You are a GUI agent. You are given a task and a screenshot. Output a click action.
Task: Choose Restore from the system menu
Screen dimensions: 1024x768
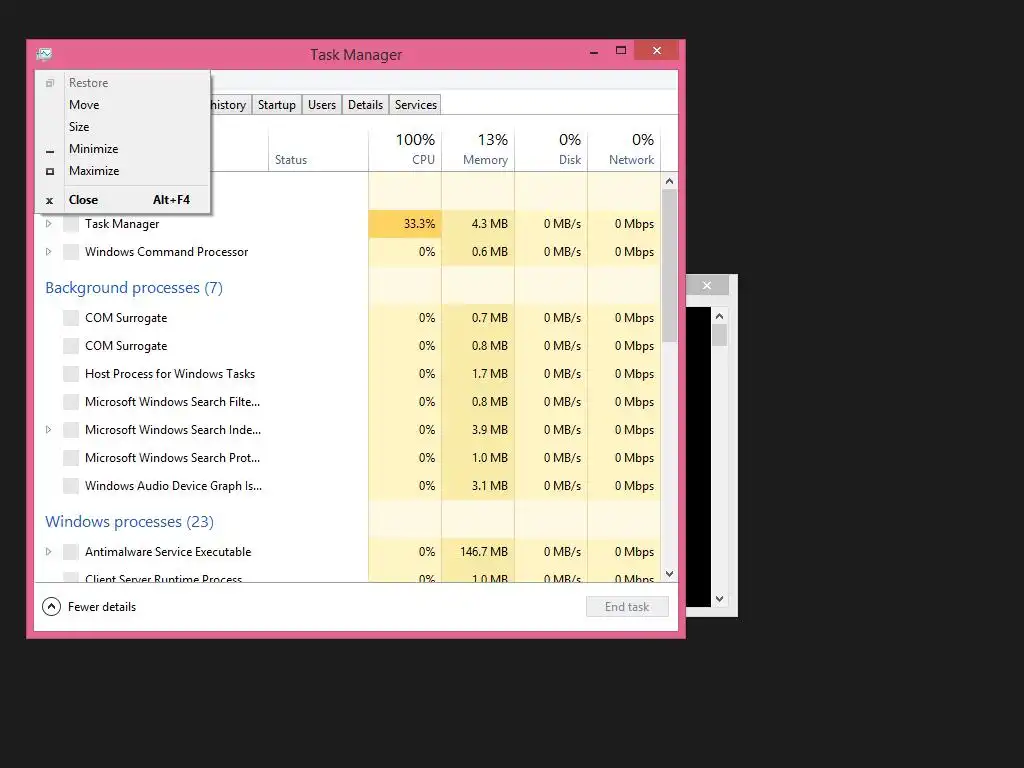click(123, 83)
